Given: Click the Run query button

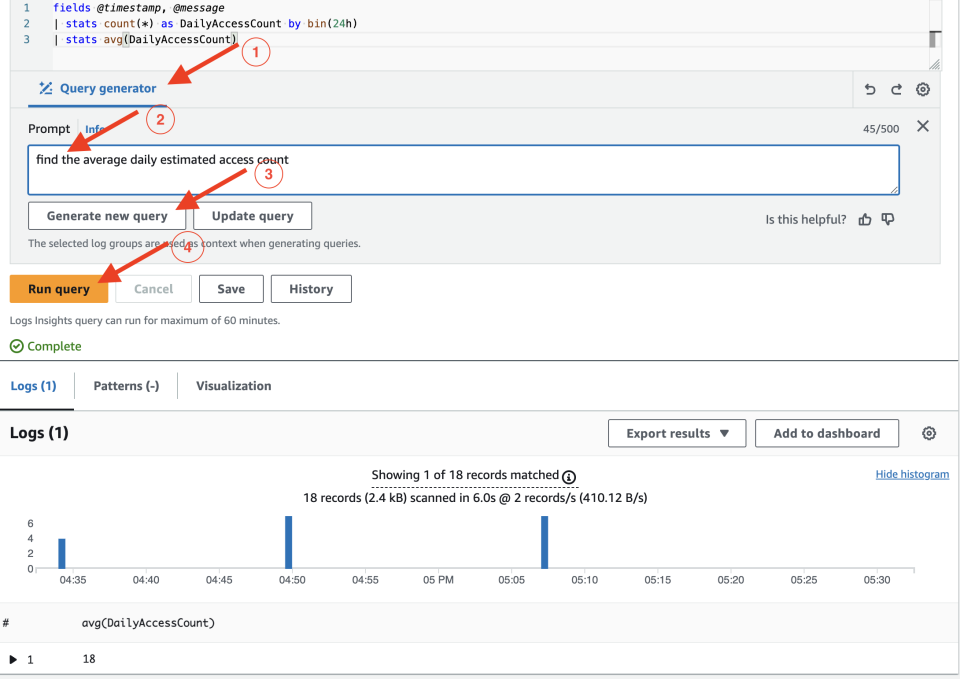Looking at the screenshot, I should (x=58, y=288).
